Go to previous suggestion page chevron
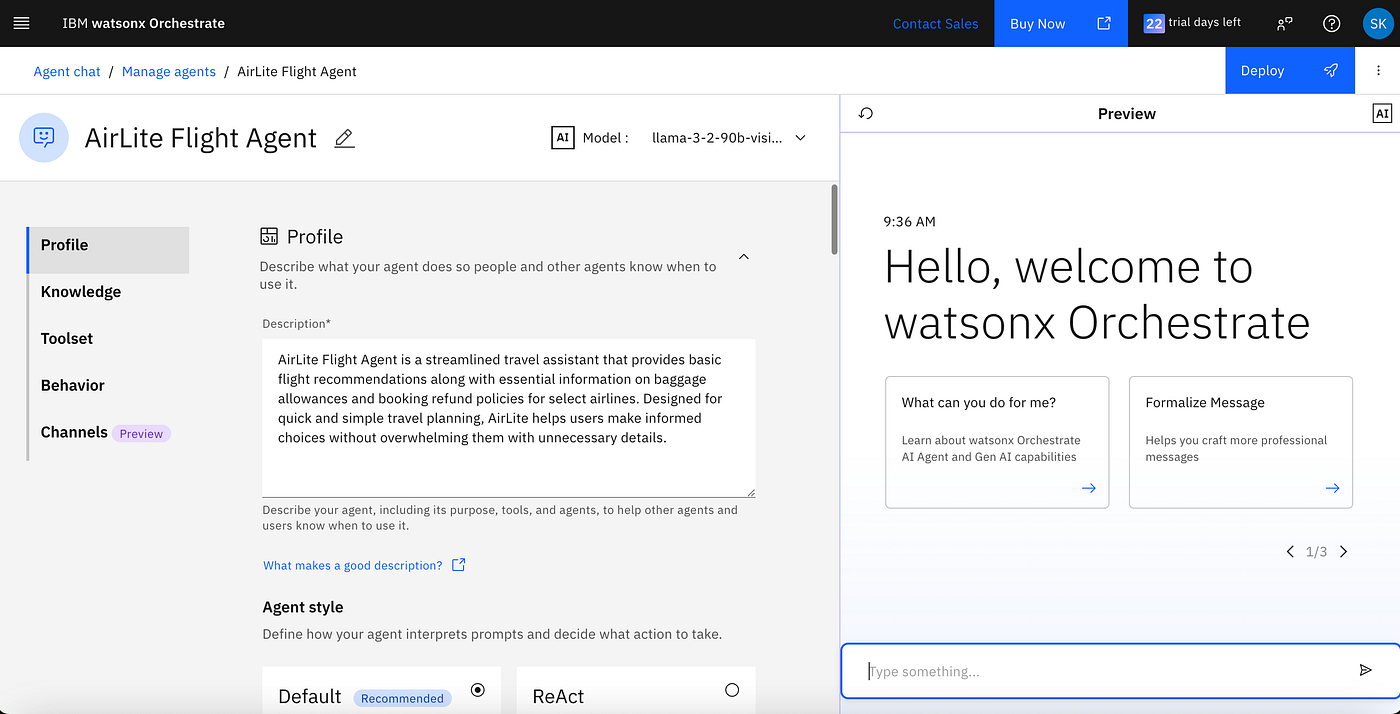Screen dimensions: 1400x714 1290,551
